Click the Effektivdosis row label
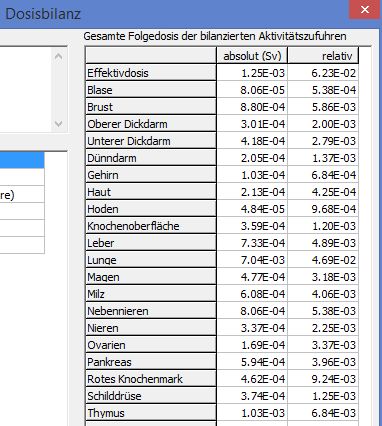Screen dimensions: 382x426 pos(151,73)
